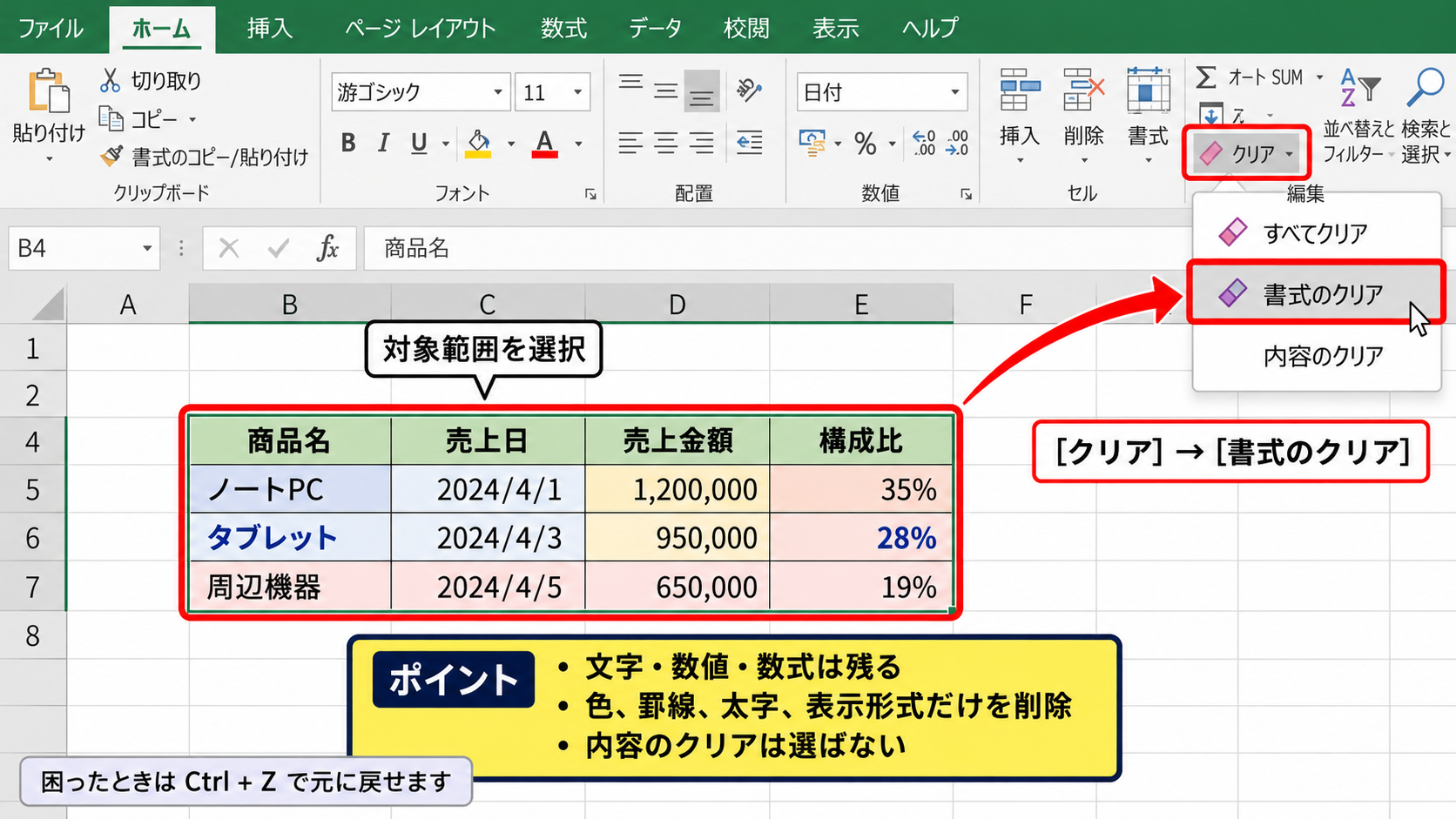Click the Format cells (書式) icon

click(x=1148, y=91)
